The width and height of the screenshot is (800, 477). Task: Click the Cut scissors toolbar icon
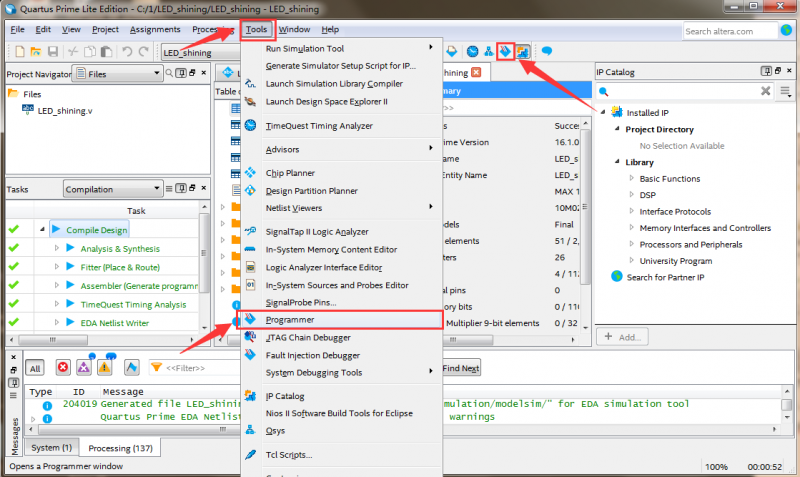tap(73, 52)
